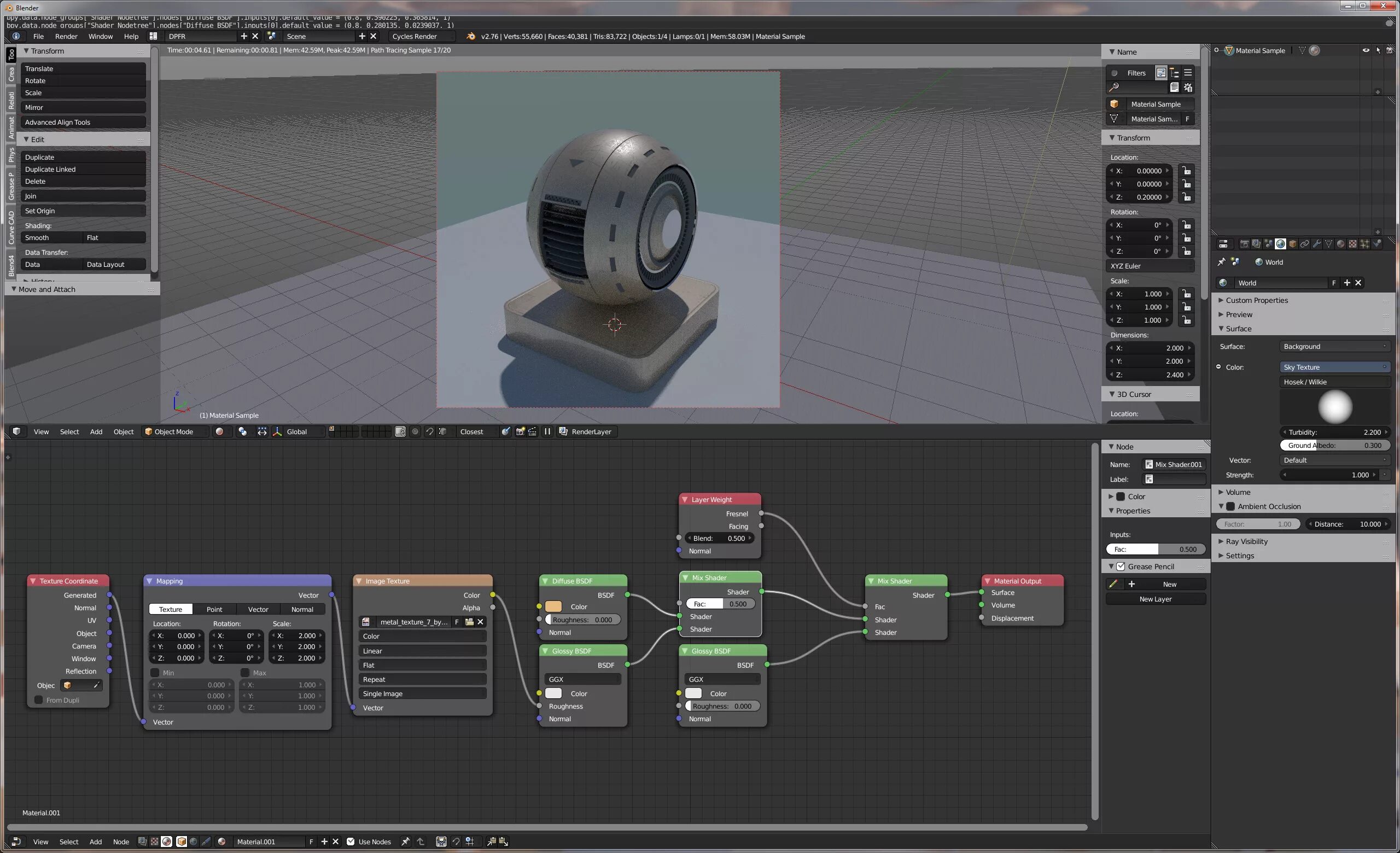Open Scene properties tab icon
This screenshot has height=853, width=1400.
[1269, 244]
